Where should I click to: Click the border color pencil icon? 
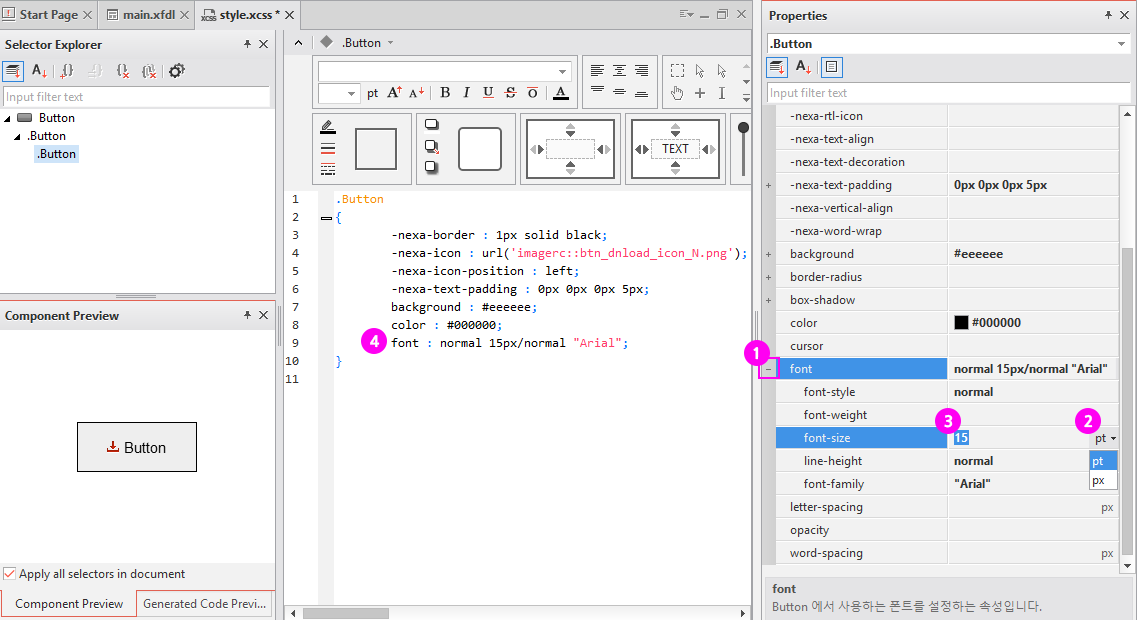(328, 127)
